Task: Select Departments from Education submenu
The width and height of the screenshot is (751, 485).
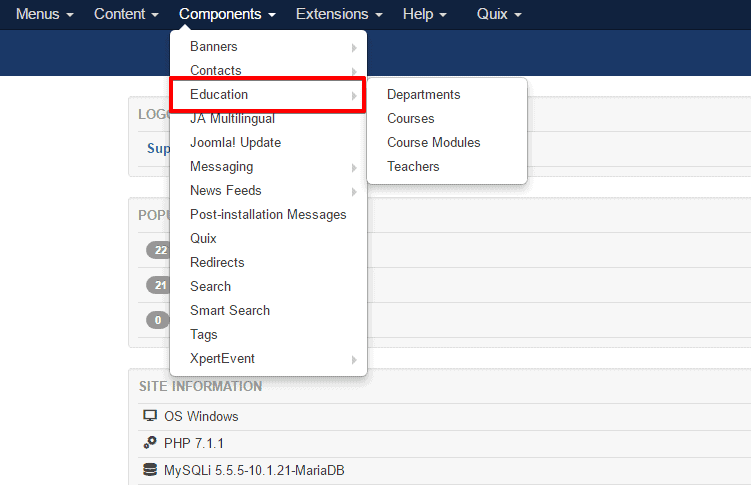Action: click(x=423, y=95)
